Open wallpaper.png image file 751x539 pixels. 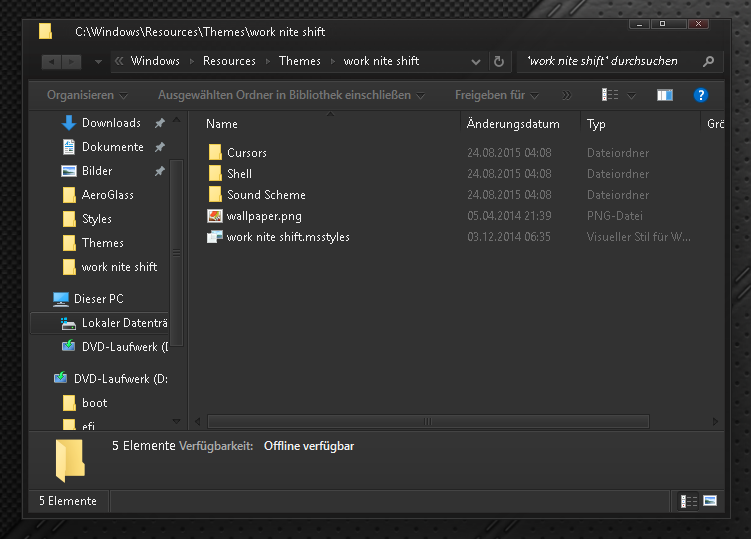(x=263, y=216)
